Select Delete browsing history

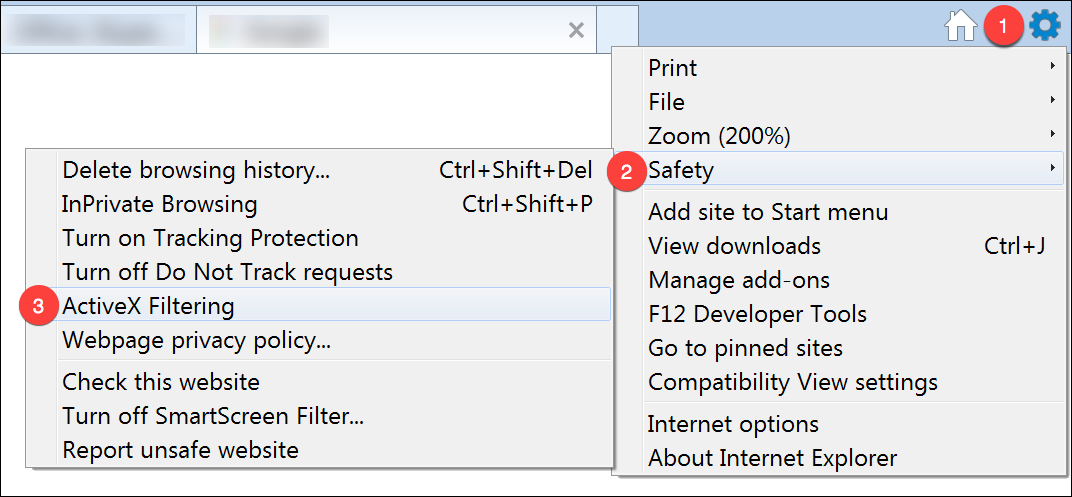click(196, 170)
